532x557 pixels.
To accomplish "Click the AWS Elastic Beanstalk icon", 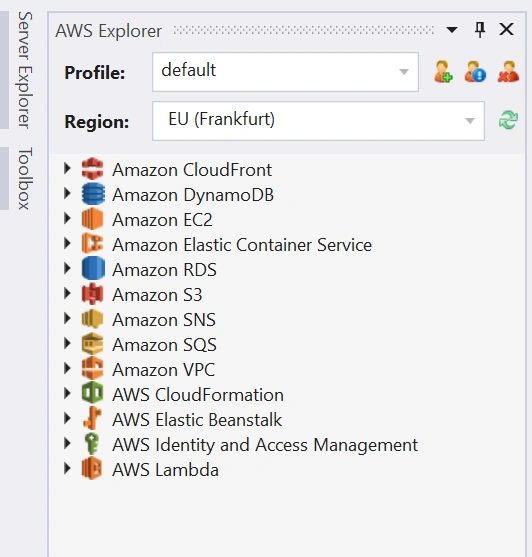I will pyautogui.click(x=92, y=418).
